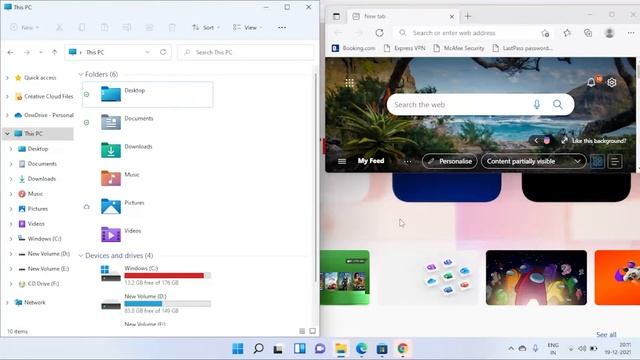
Task: Open the address bar history dropdown in File Explorer
Action: (148, 52)
